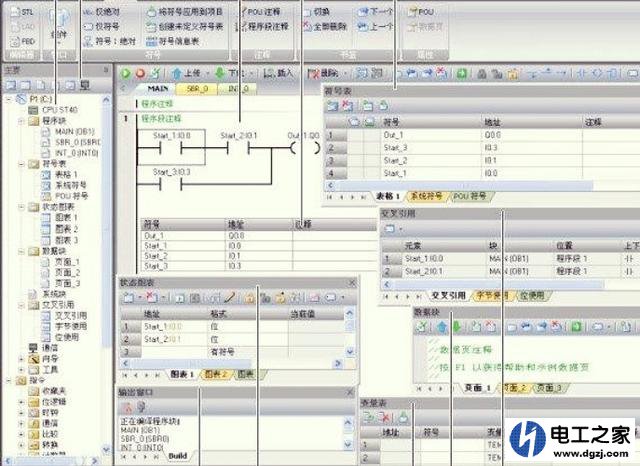Switch the editor to FBD view
Viewport: 640px width, 466px height.
tap(22, 41)
